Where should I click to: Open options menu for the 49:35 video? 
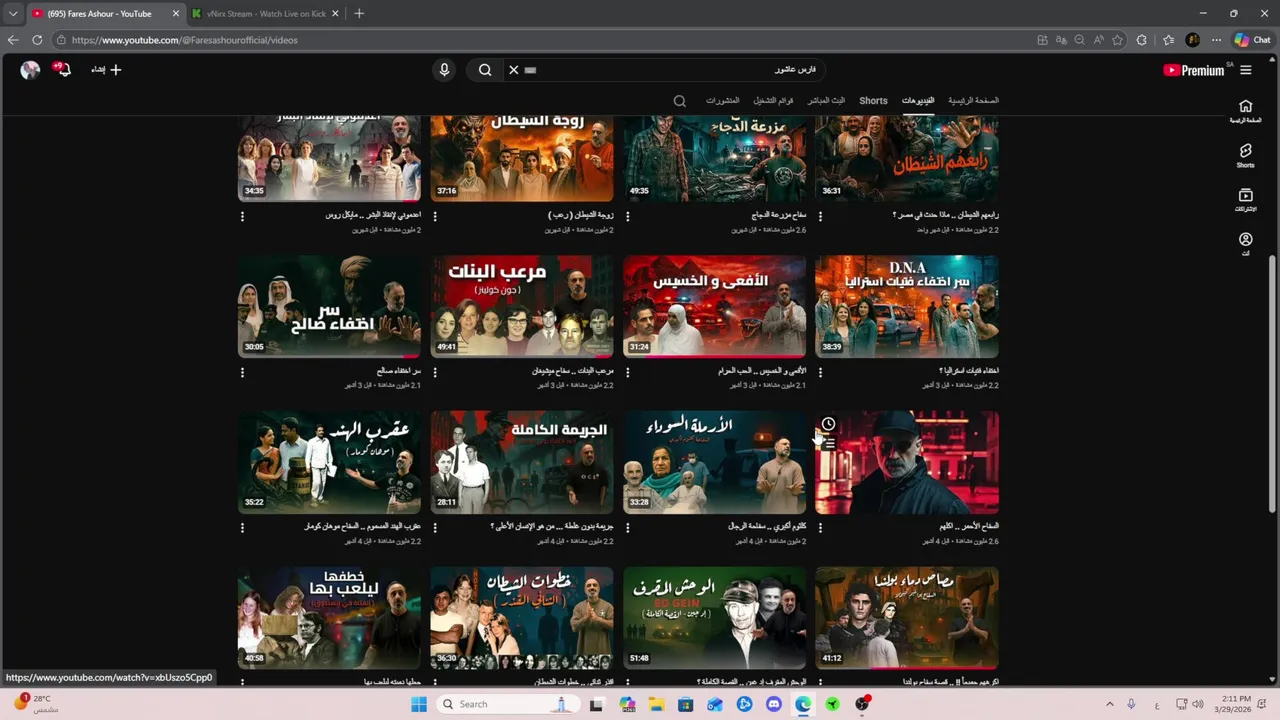point(628,216)
